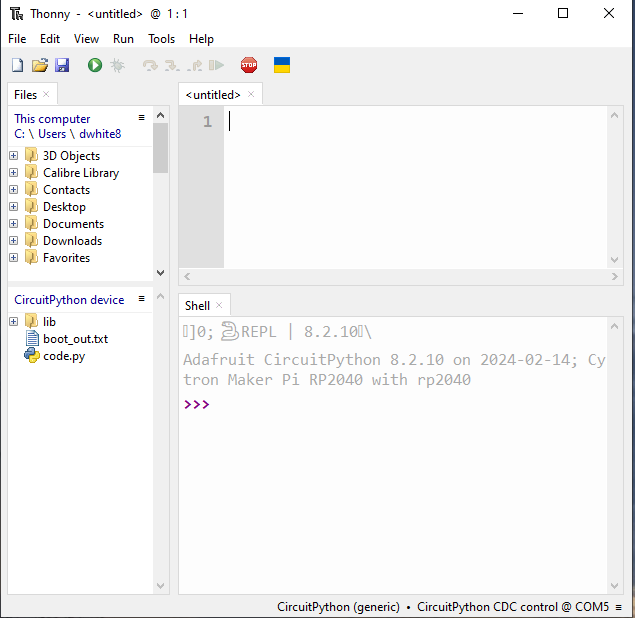Open the Run menu
Image resolution: width=635 pixels, height=618 pixels.
(123, 39)
